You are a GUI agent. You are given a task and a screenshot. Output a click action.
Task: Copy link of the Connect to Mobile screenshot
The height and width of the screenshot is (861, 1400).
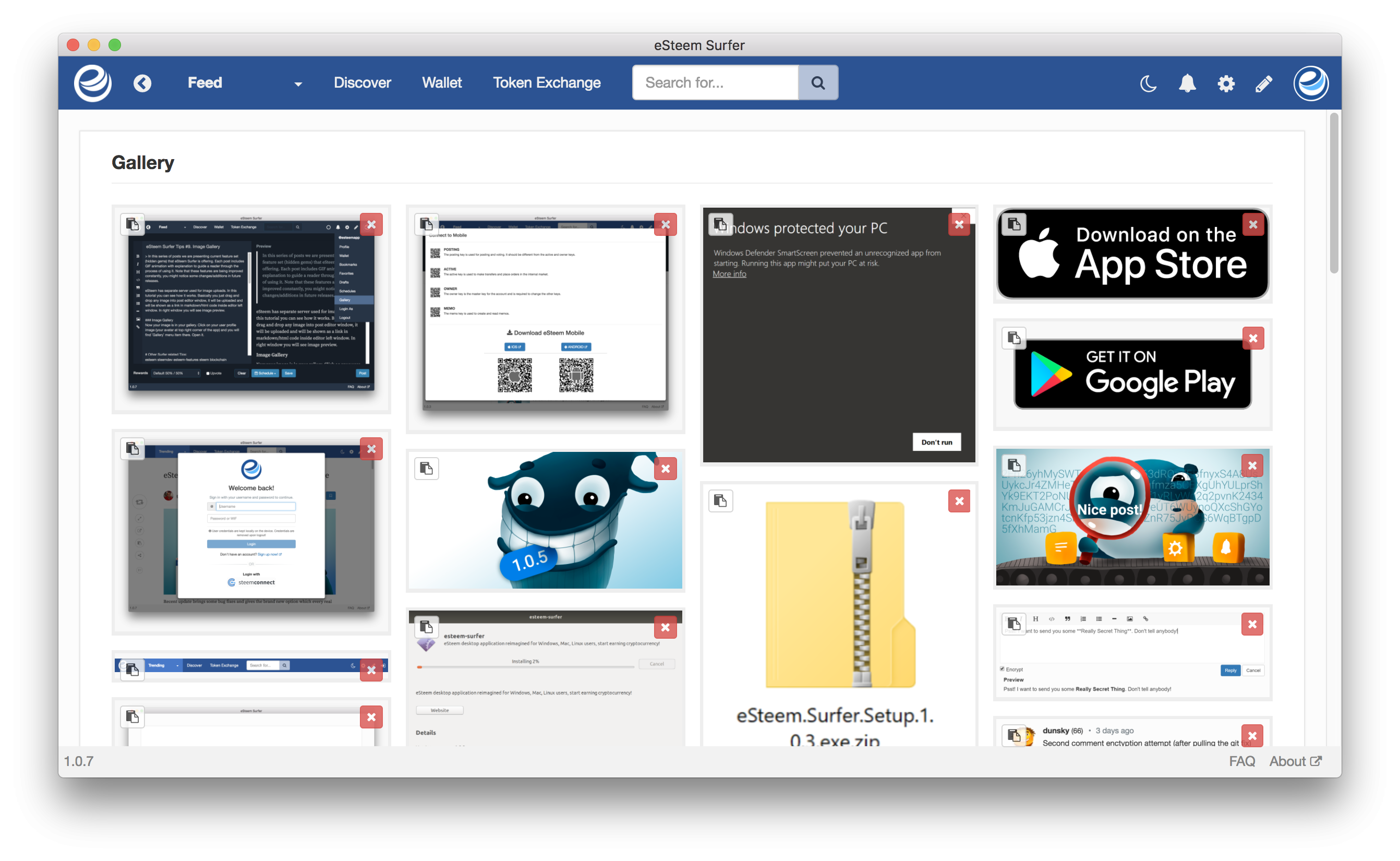click(x=426, y=224)
